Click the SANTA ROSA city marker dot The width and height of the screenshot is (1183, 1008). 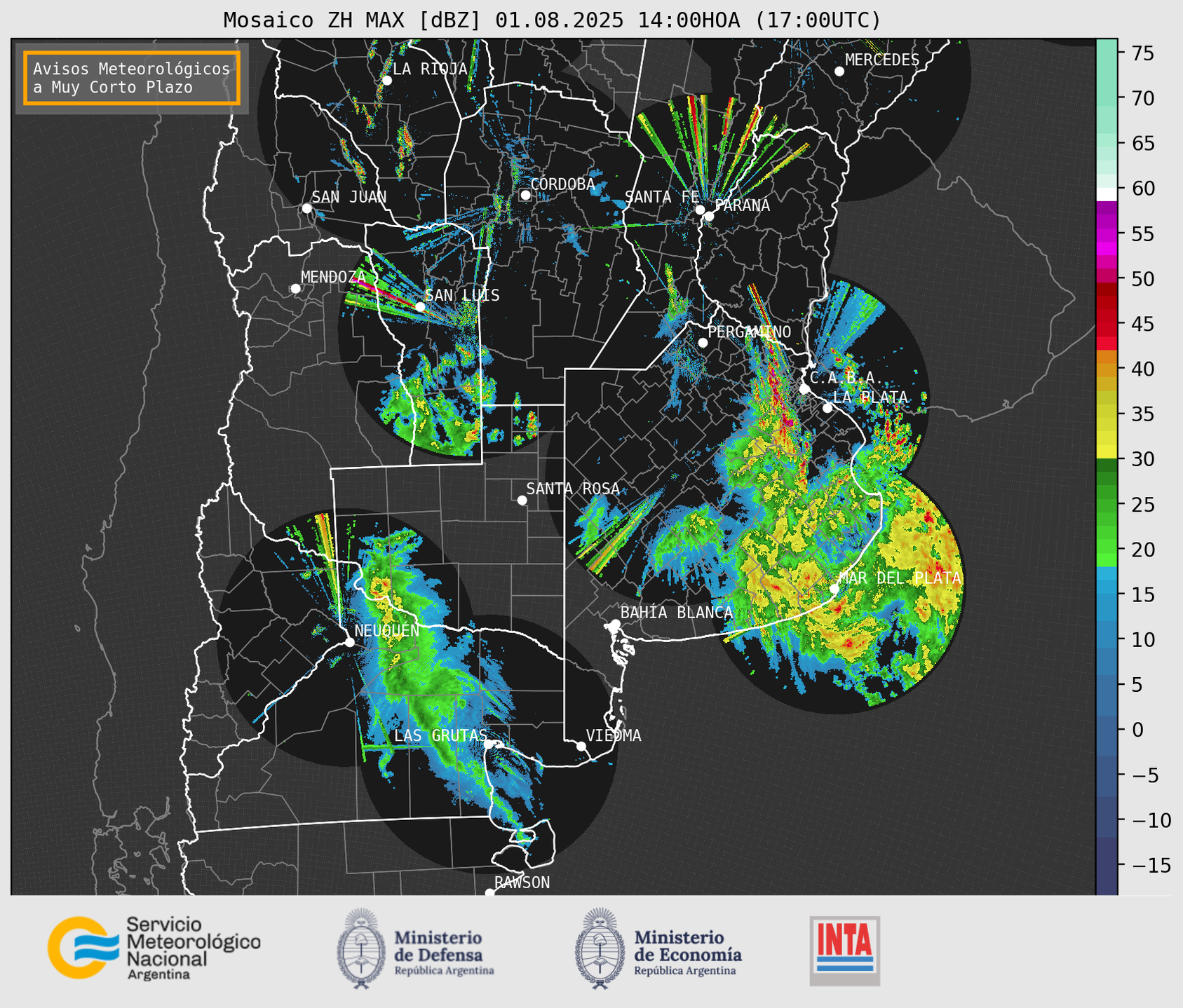coord(522,500)
